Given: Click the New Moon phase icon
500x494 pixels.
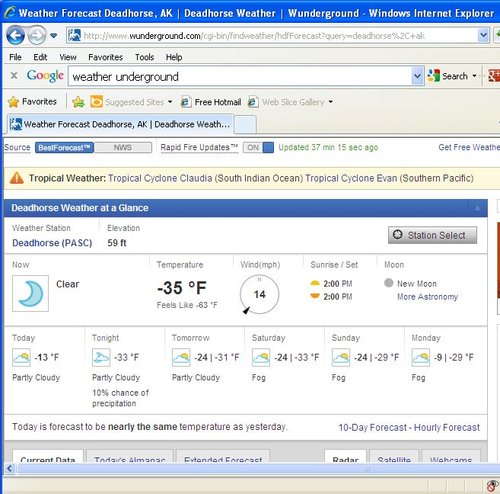Looking at the screenshot, I should point(389,283).
